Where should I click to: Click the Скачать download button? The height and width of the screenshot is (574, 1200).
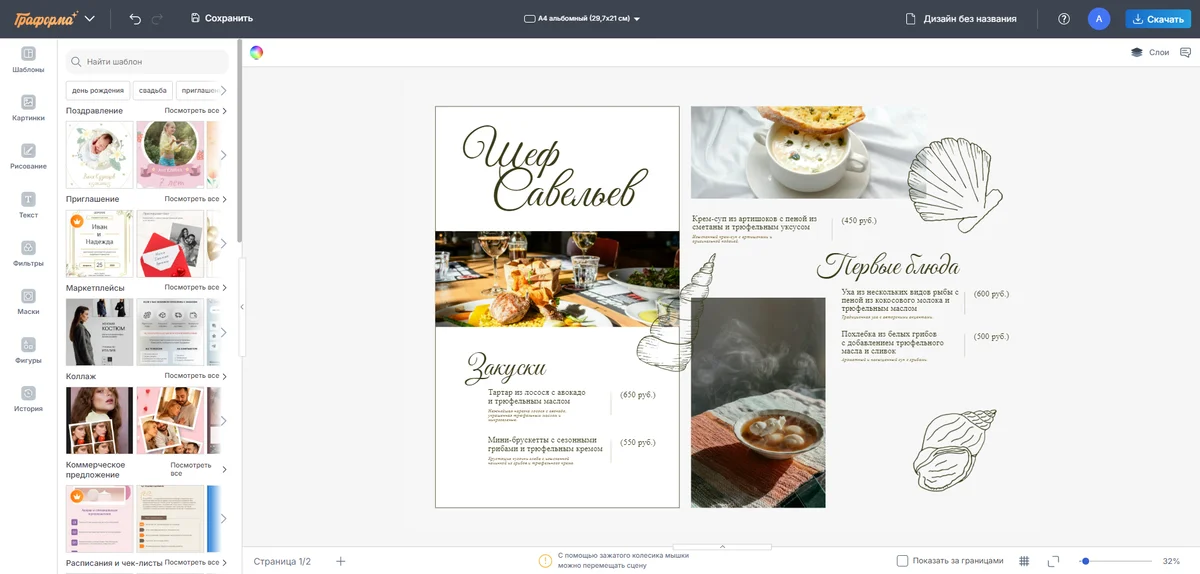click(1157, 18)
